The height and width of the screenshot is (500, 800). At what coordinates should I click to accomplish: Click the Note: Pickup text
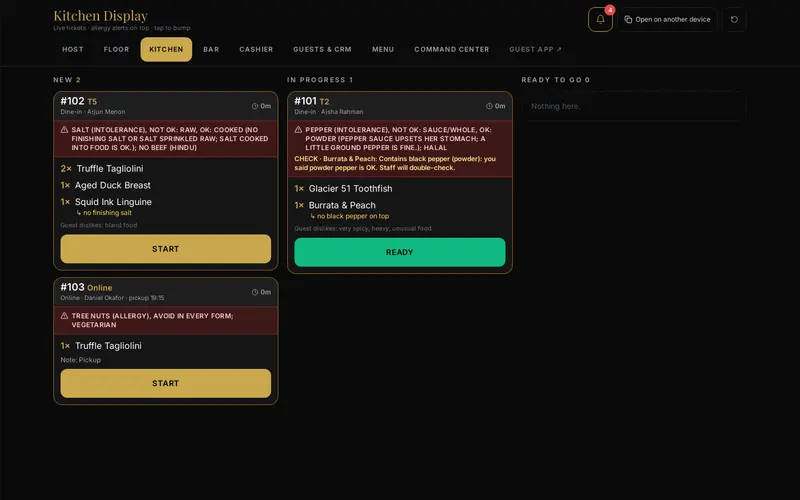pyautogui.click(x=81, y=360)
